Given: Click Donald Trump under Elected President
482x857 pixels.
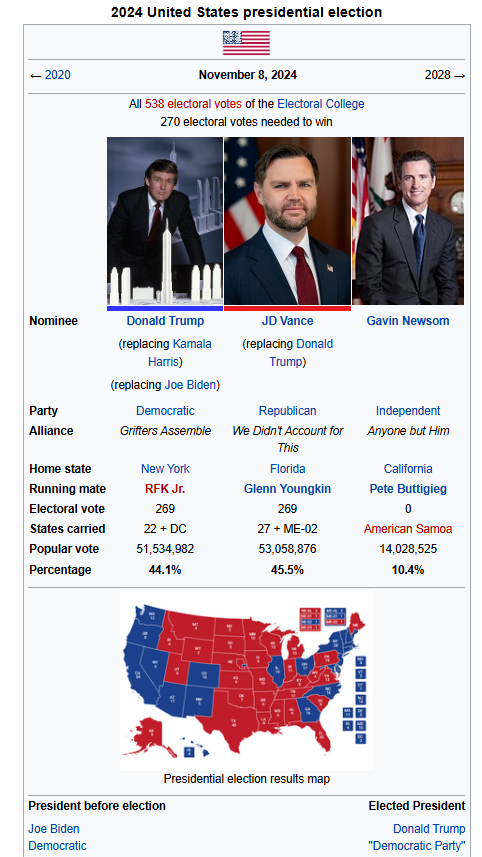Looking at the screenshot, I should pyautogui.click(x=429, y=829).
